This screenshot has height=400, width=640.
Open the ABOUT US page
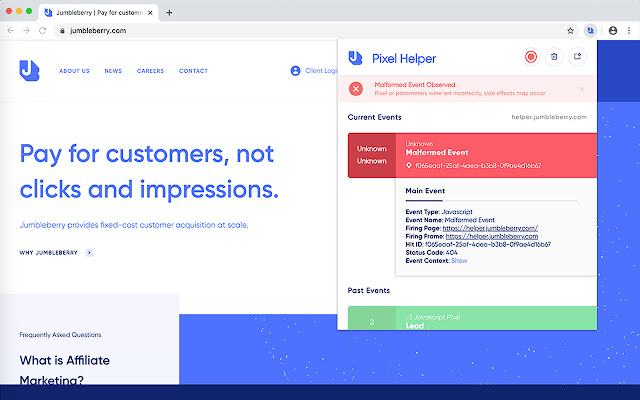[x=74, y=71]
